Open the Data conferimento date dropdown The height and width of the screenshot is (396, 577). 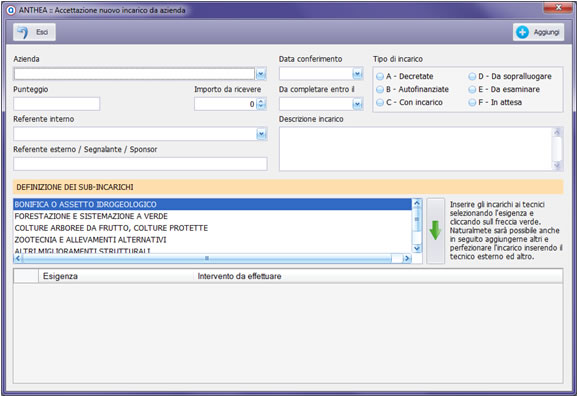pyautogui.click(x=357, y=74)
